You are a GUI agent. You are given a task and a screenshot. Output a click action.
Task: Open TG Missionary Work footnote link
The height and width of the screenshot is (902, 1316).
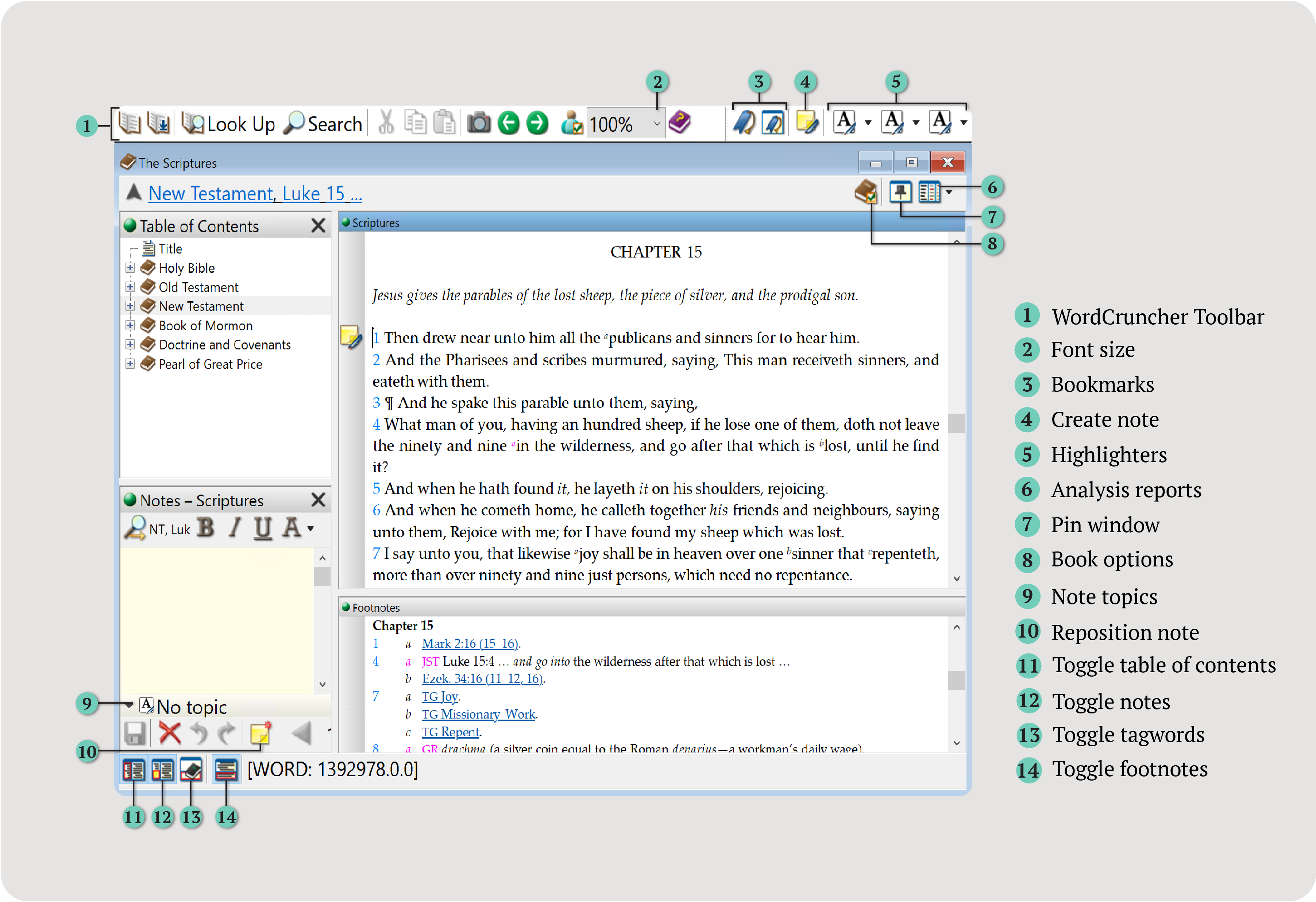(478, 714)
